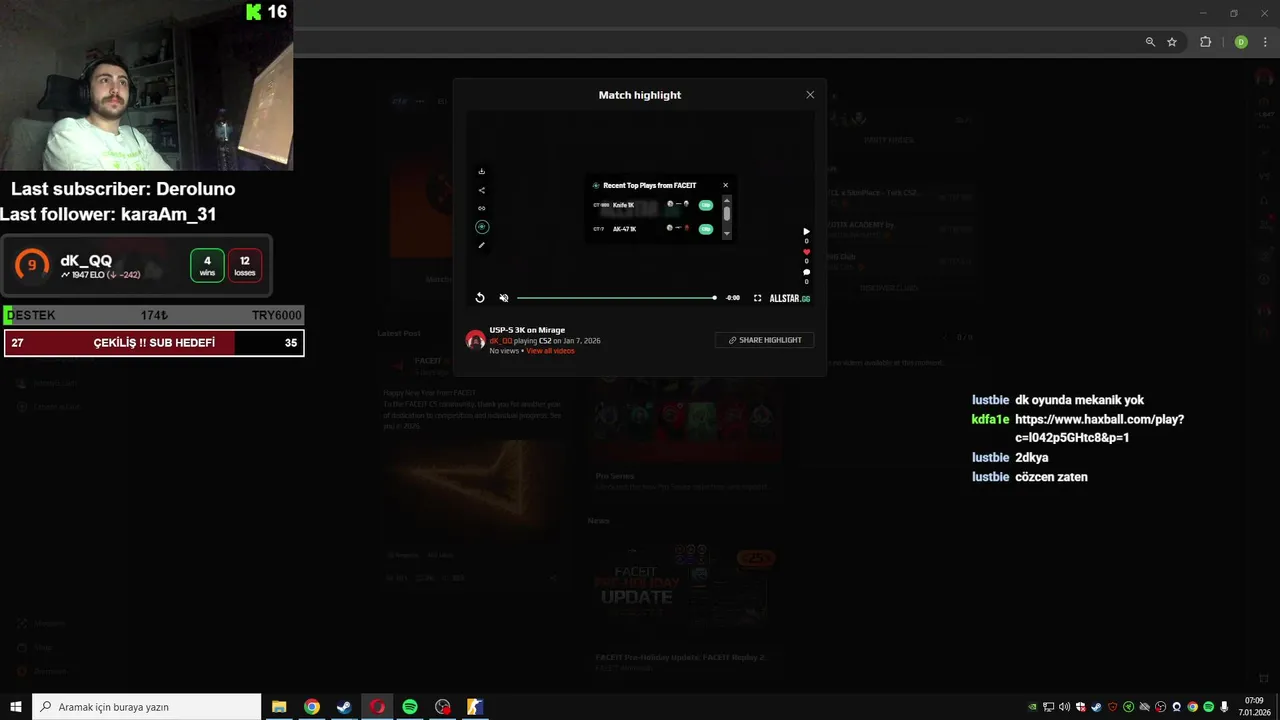Screen dimensions: 1280x720
Task: Open the NVIDIA tray icon
Action: [x=1032, y=707]
